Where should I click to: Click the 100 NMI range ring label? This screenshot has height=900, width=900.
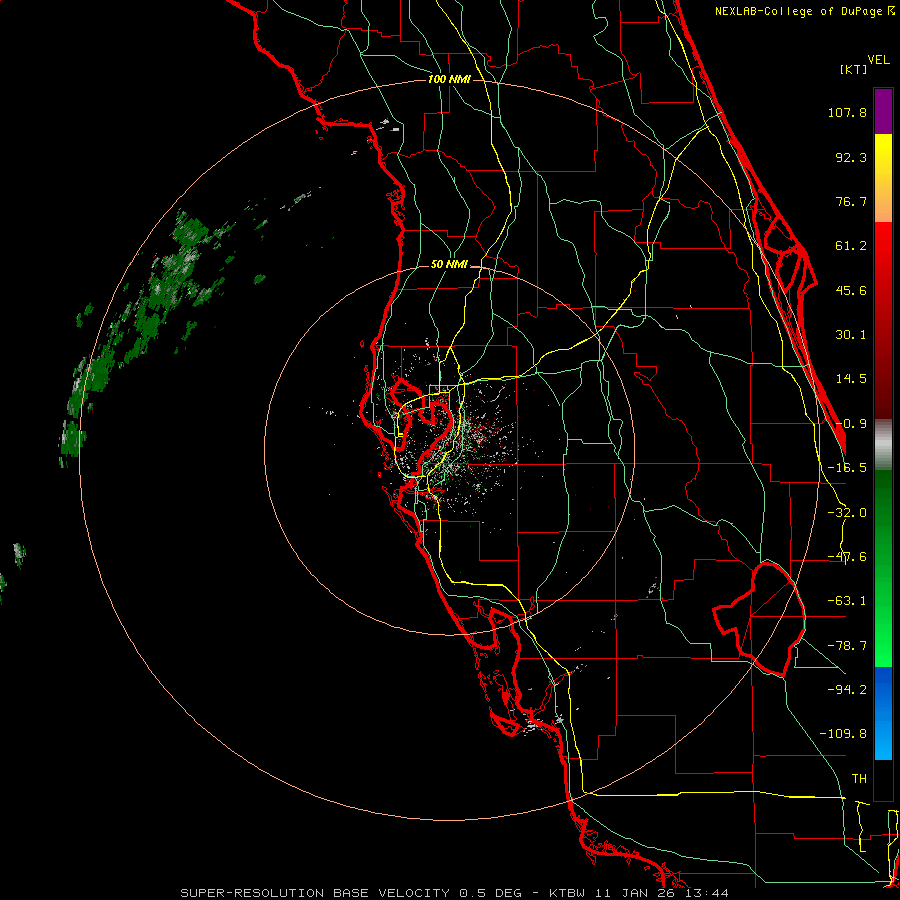click(x=449, y=79)
